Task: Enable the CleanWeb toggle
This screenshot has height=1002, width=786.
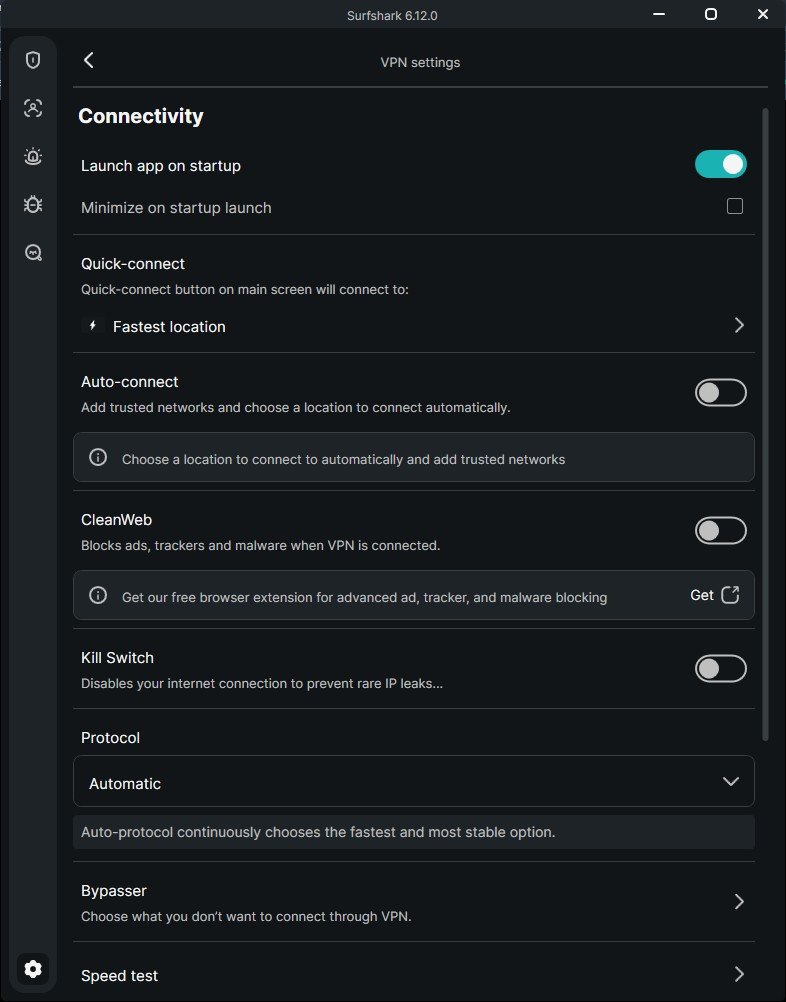Action: pos(720,530)
